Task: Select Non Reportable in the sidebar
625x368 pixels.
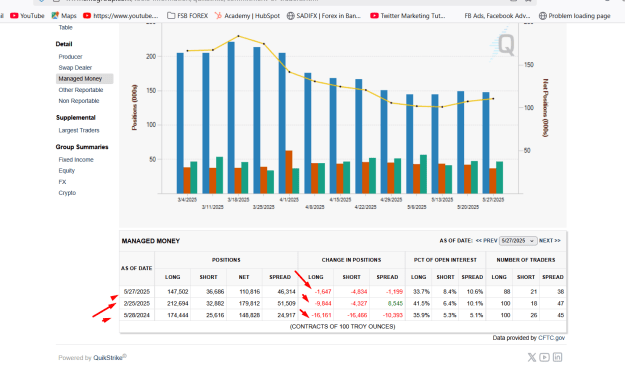Action: [x=79, y=101]
